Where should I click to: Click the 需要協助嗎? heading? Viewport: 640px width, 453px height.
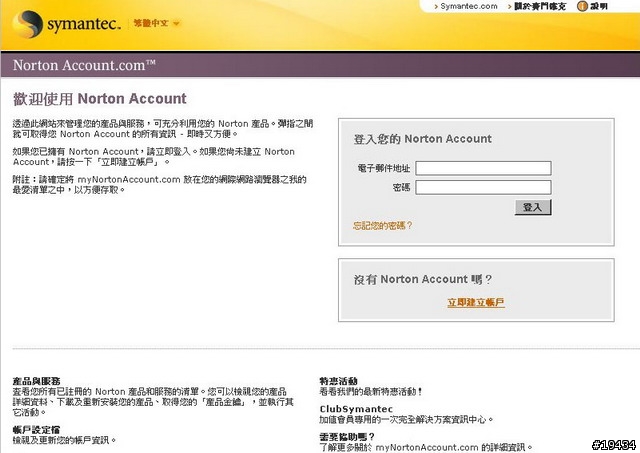347,437
